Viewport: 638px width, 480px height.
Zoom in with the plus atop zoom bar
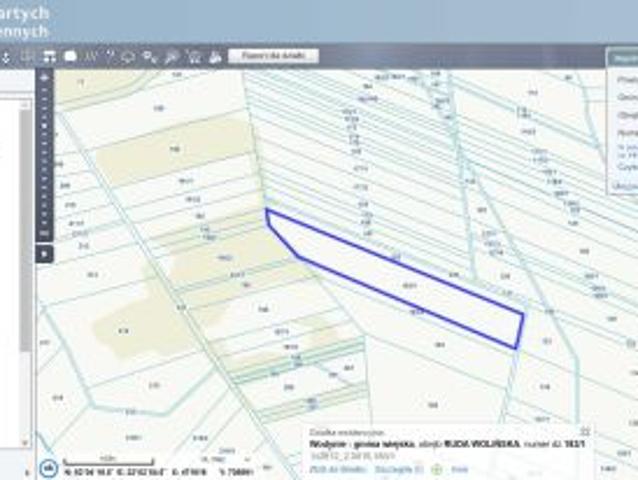(45, 77)
